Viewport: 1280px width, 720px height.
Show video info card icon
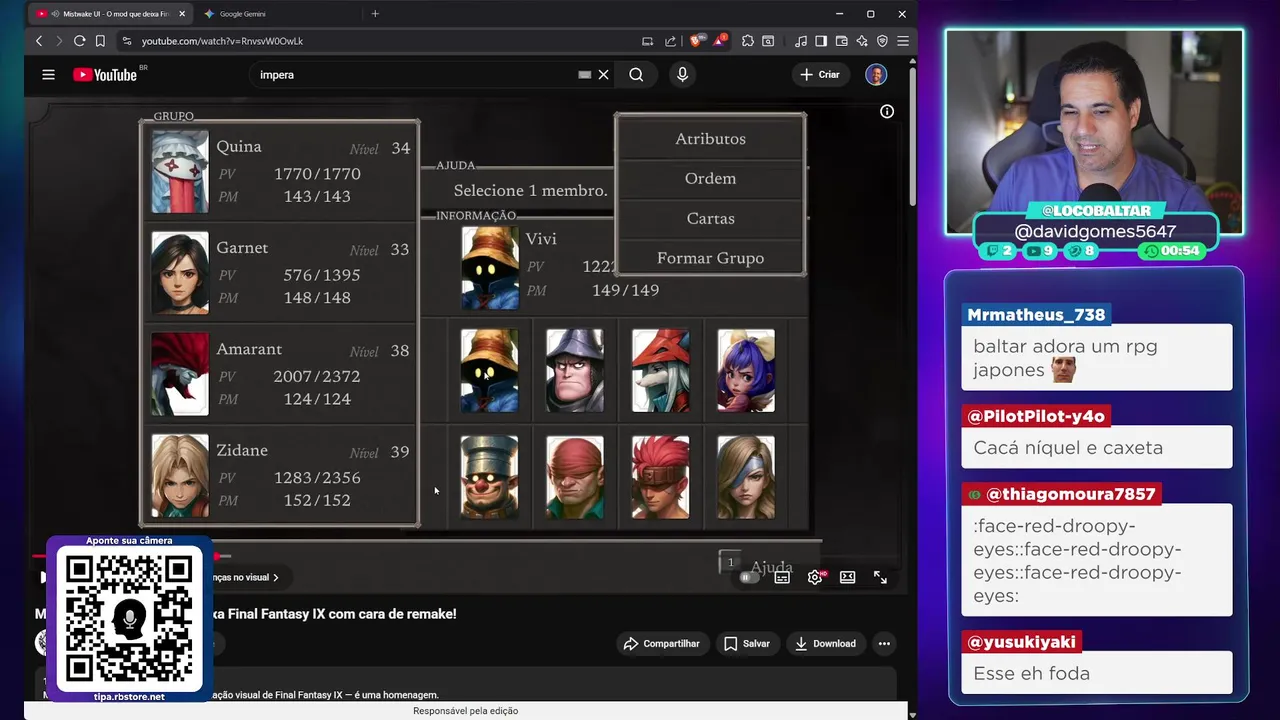point(887,111)
